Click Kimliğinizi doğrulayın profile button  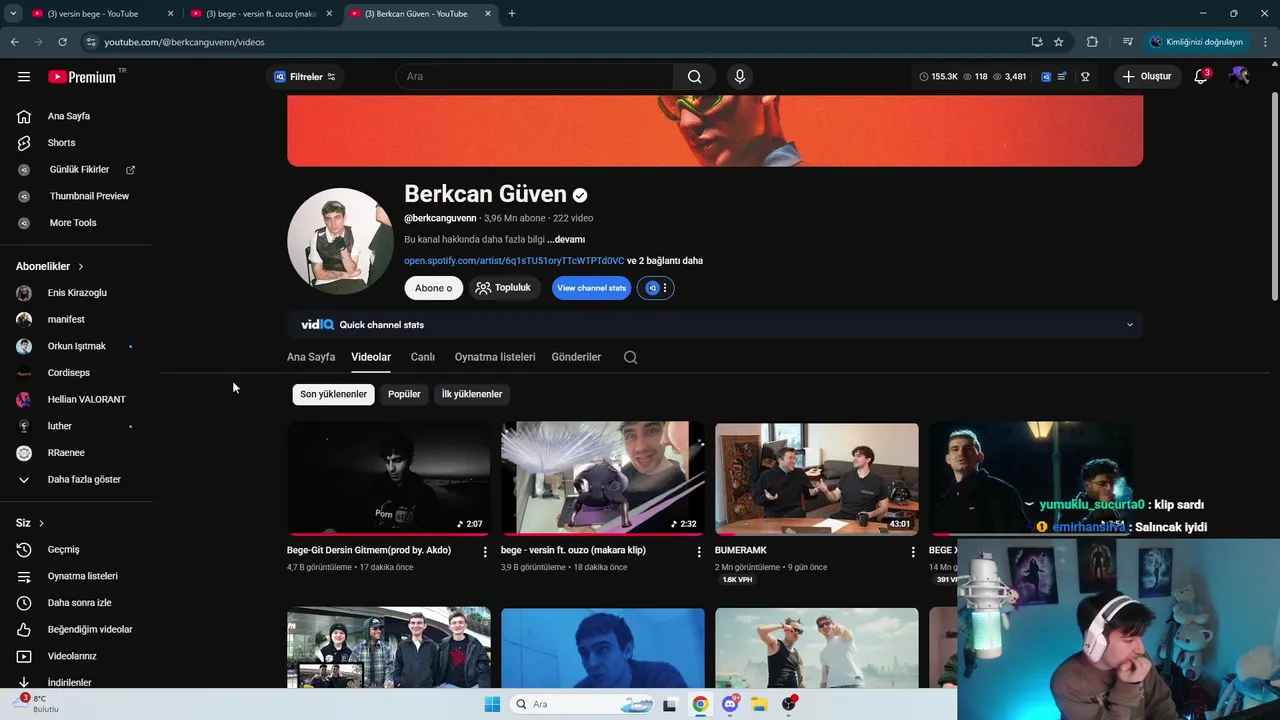(1196, 42)
